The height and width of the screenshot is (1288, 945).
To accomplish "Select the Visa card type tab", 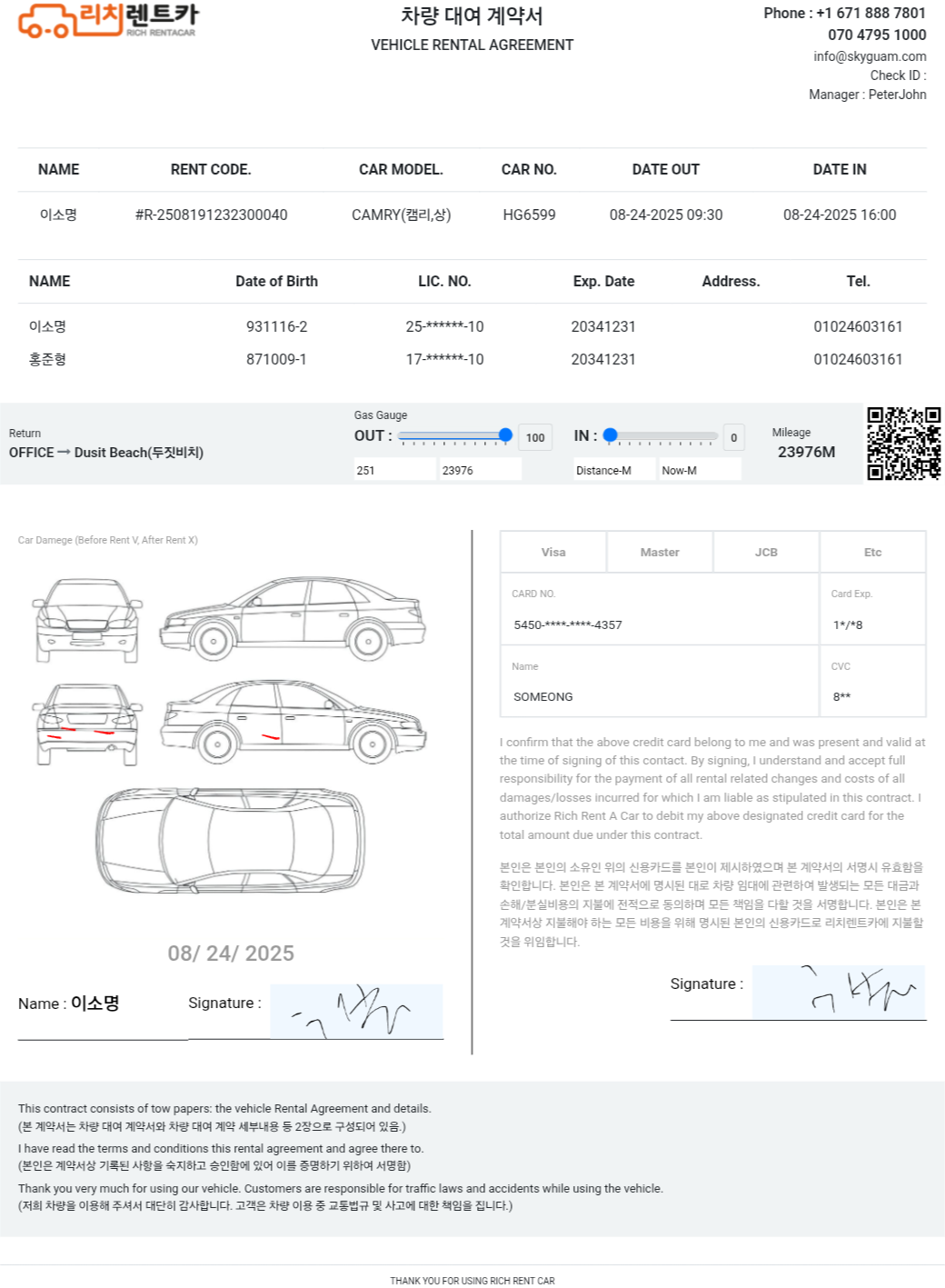I will coord(553,553).
